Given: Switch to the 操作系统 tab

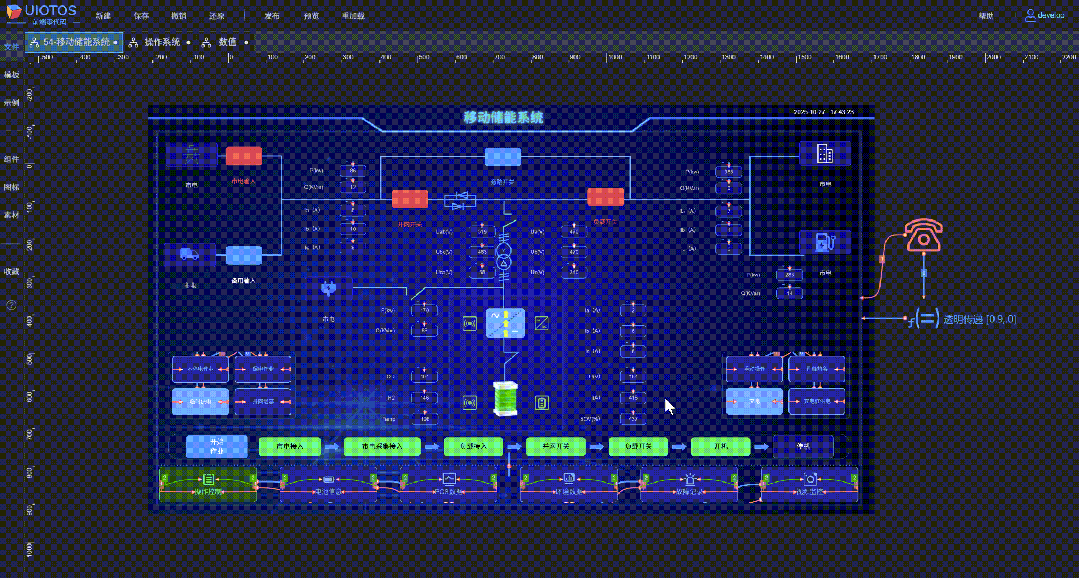Looking at the screenshot, I should tap(162, 42).
